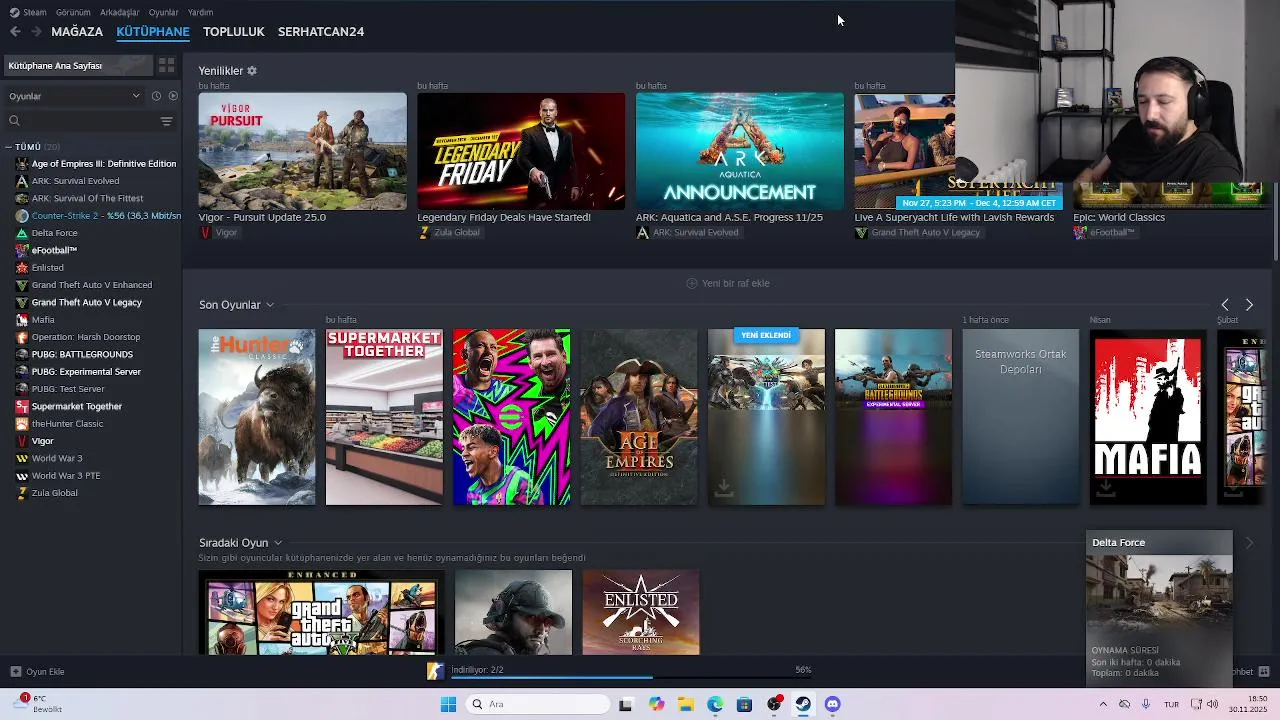Focus the library search field
1280x720 pixels.
[82, 121]
